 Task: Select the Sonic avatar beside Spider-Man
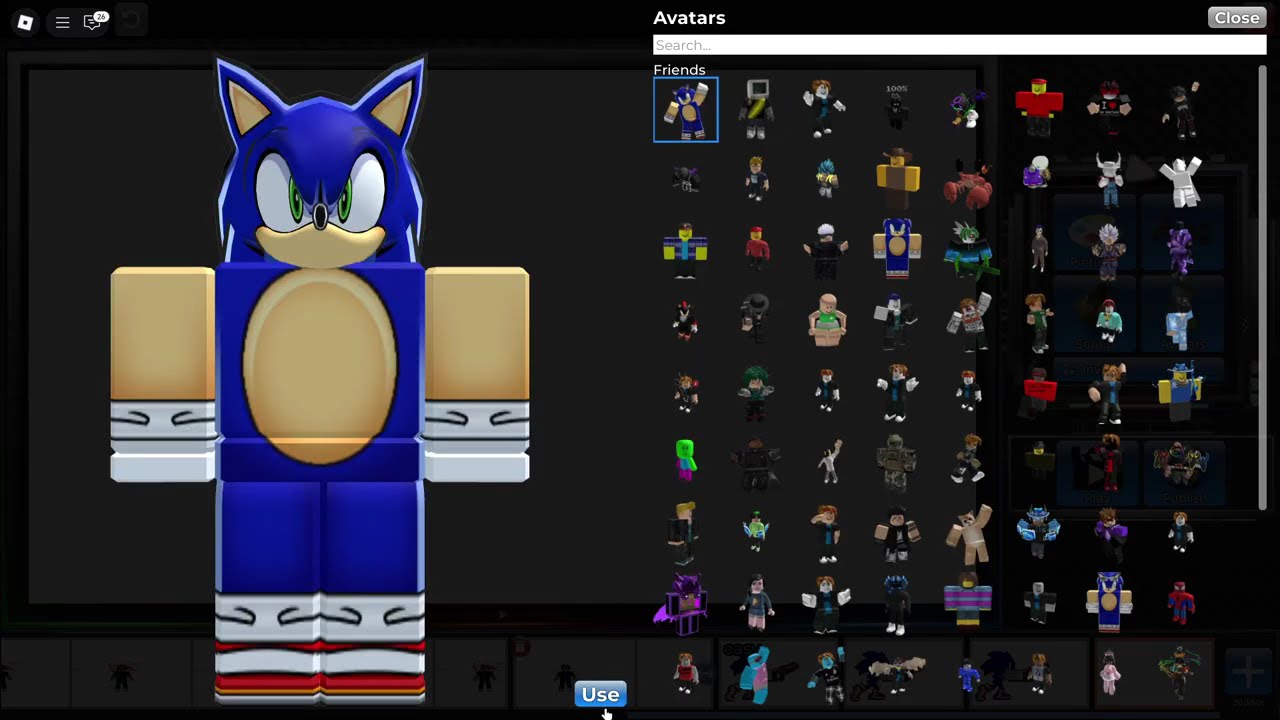[1109, 601]
